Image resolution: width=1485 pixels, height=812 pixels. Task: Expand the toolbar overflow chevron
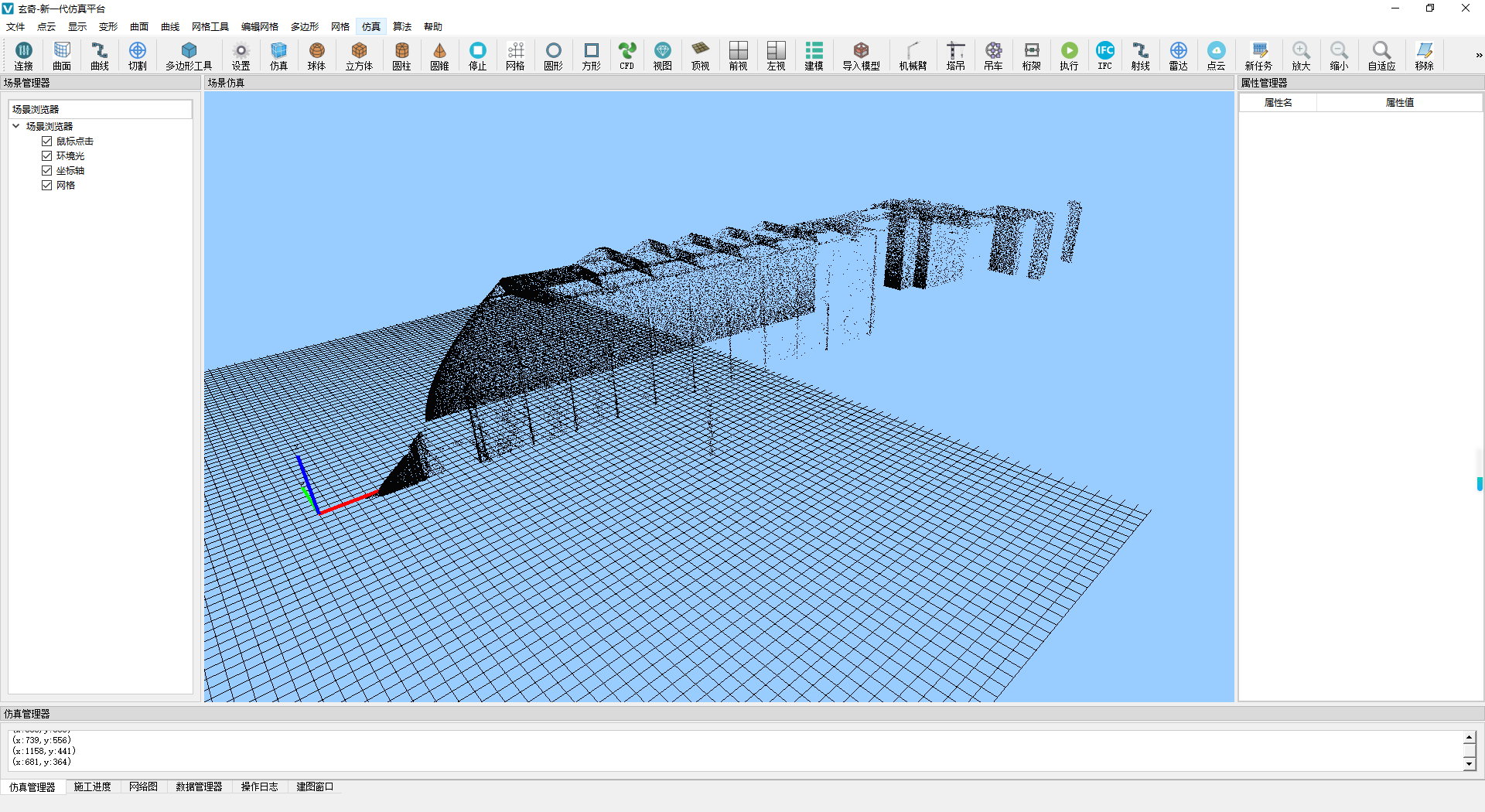[1479, 56]
